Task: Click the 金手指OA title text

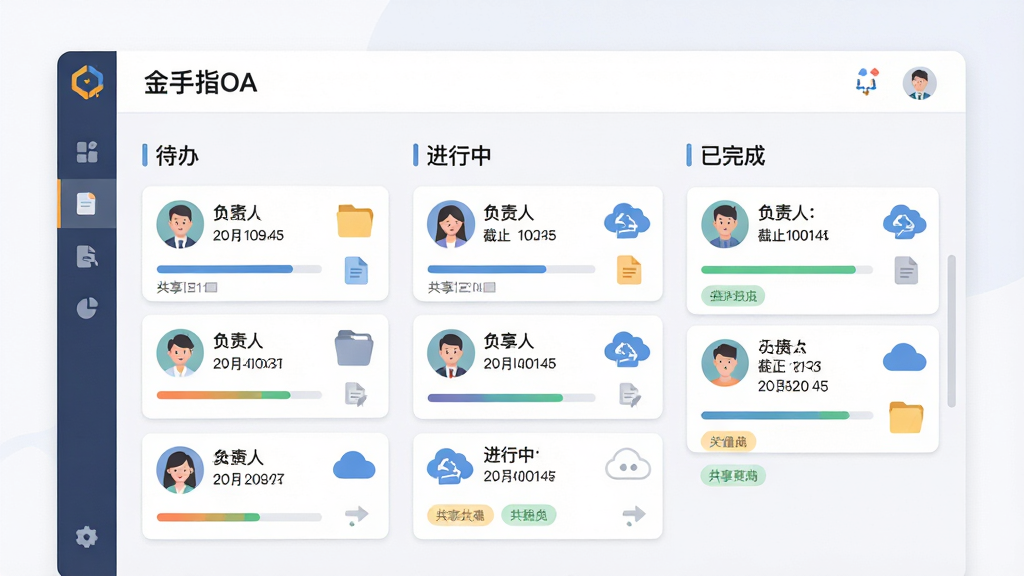Action: click(x=200, y=83)
